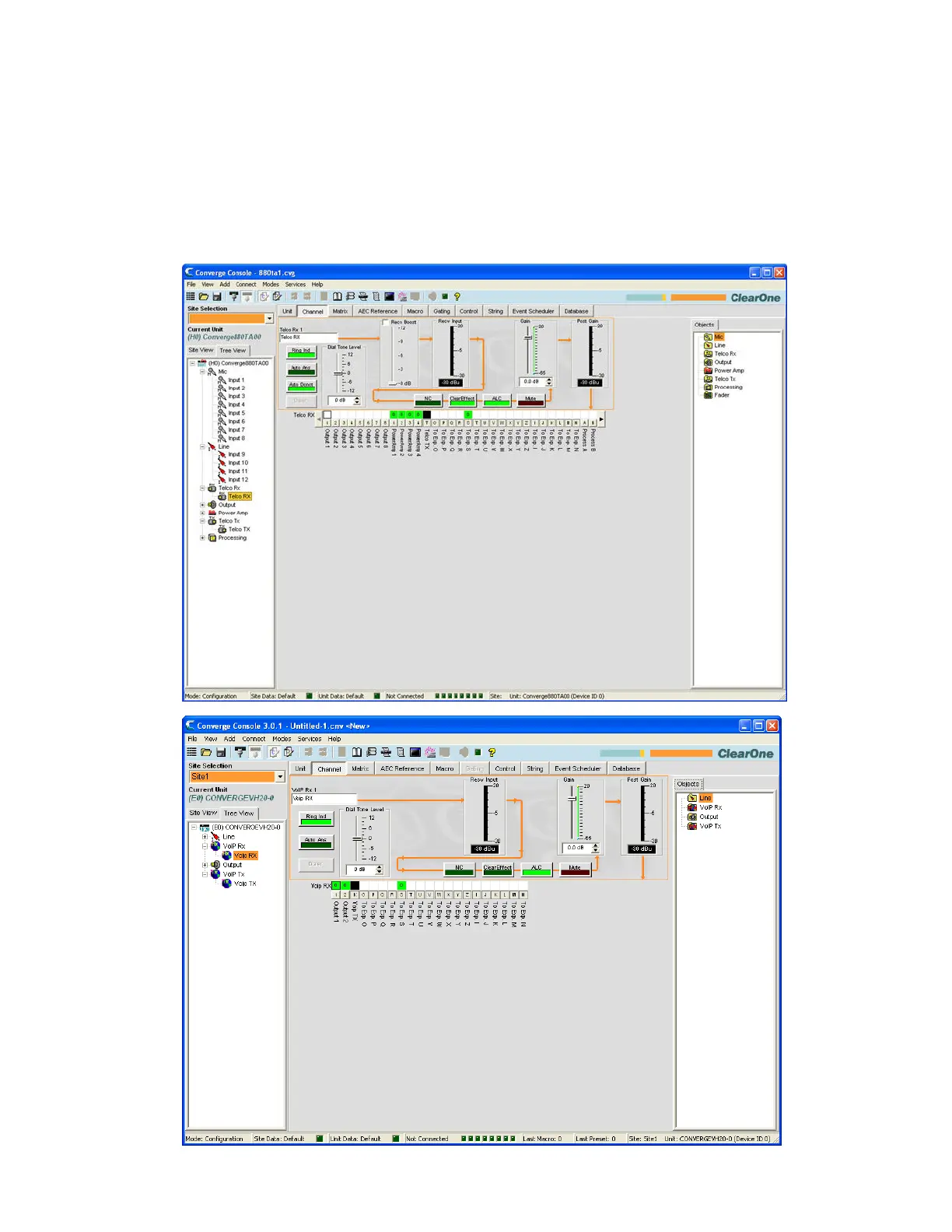Toggle ALC in the VoIP Rx channel window

536,869
